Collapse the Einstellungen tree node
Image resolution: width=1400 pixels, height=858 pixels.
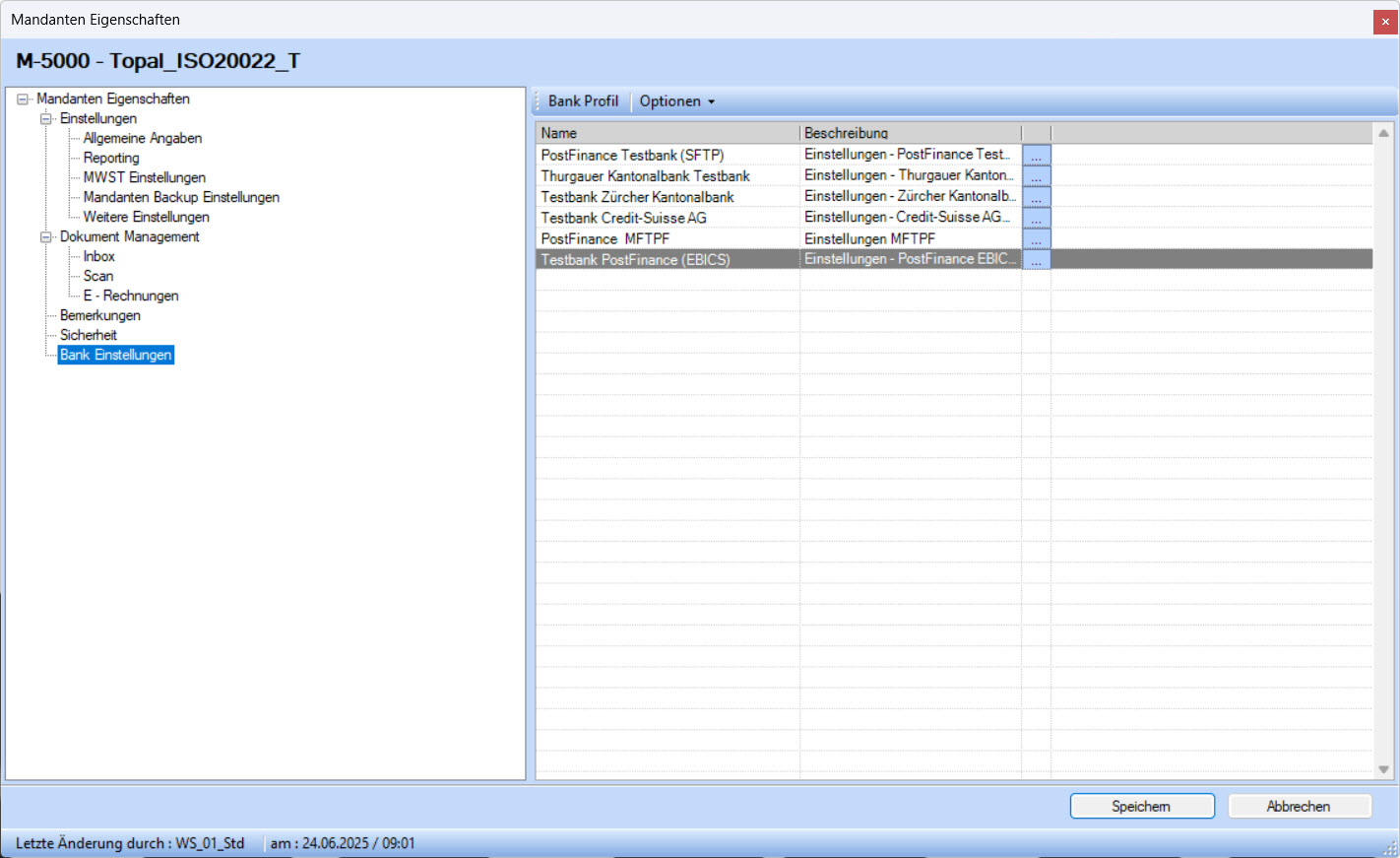click(x=45, y=119)
